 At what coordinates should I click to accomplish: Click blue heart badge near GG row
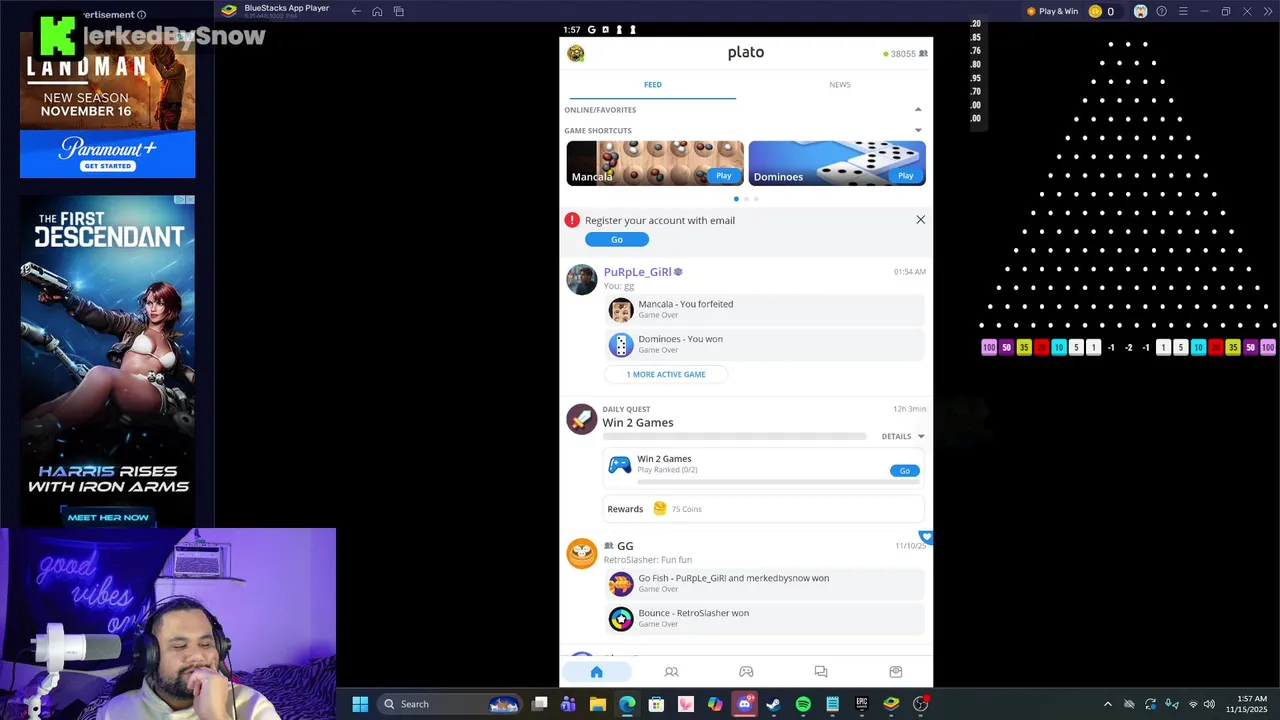pos(926,538)
